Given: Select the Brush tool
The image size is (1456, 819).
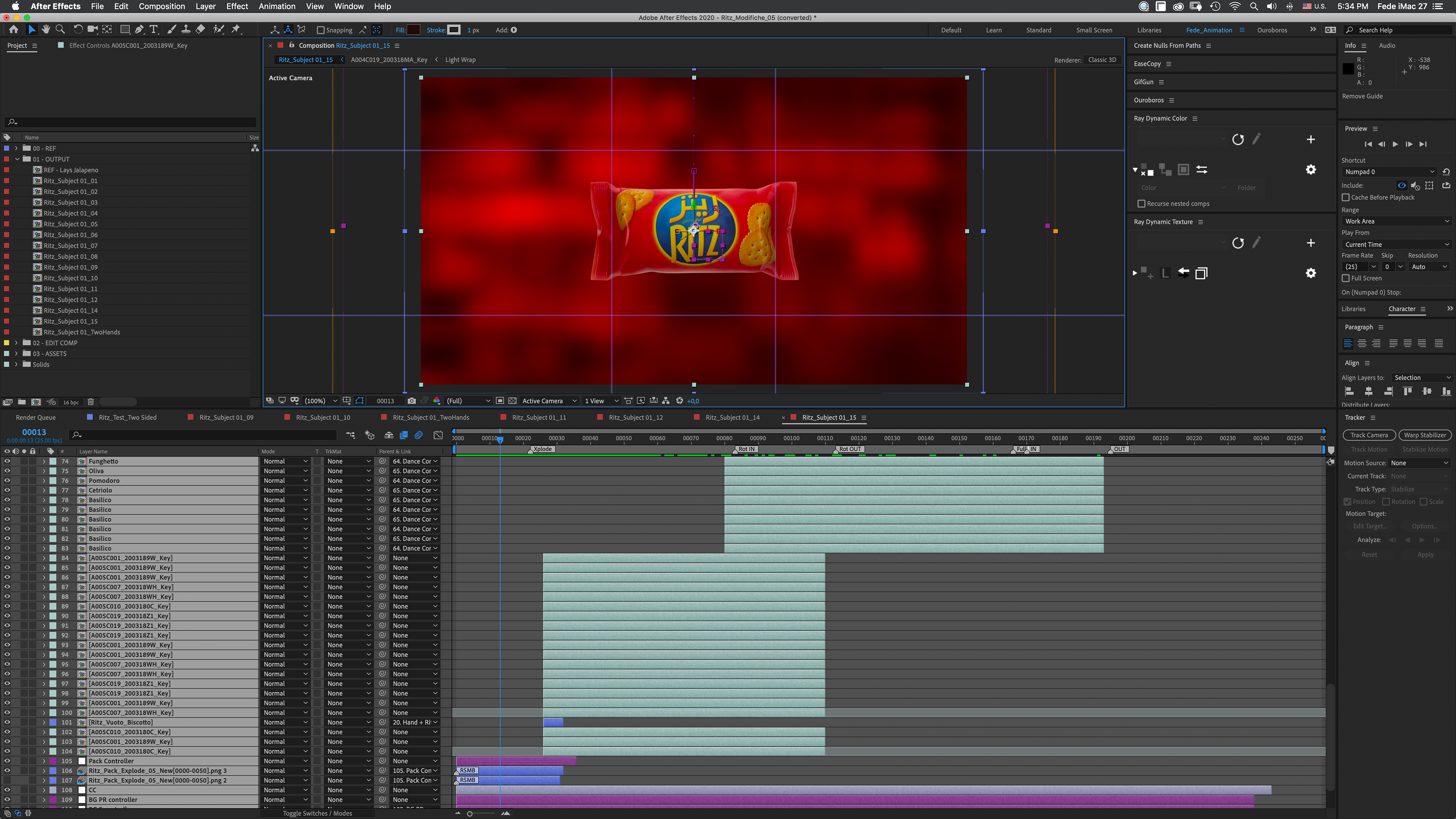Looking at the screenshot, I should pyautogui.click(x=171, y=30).
